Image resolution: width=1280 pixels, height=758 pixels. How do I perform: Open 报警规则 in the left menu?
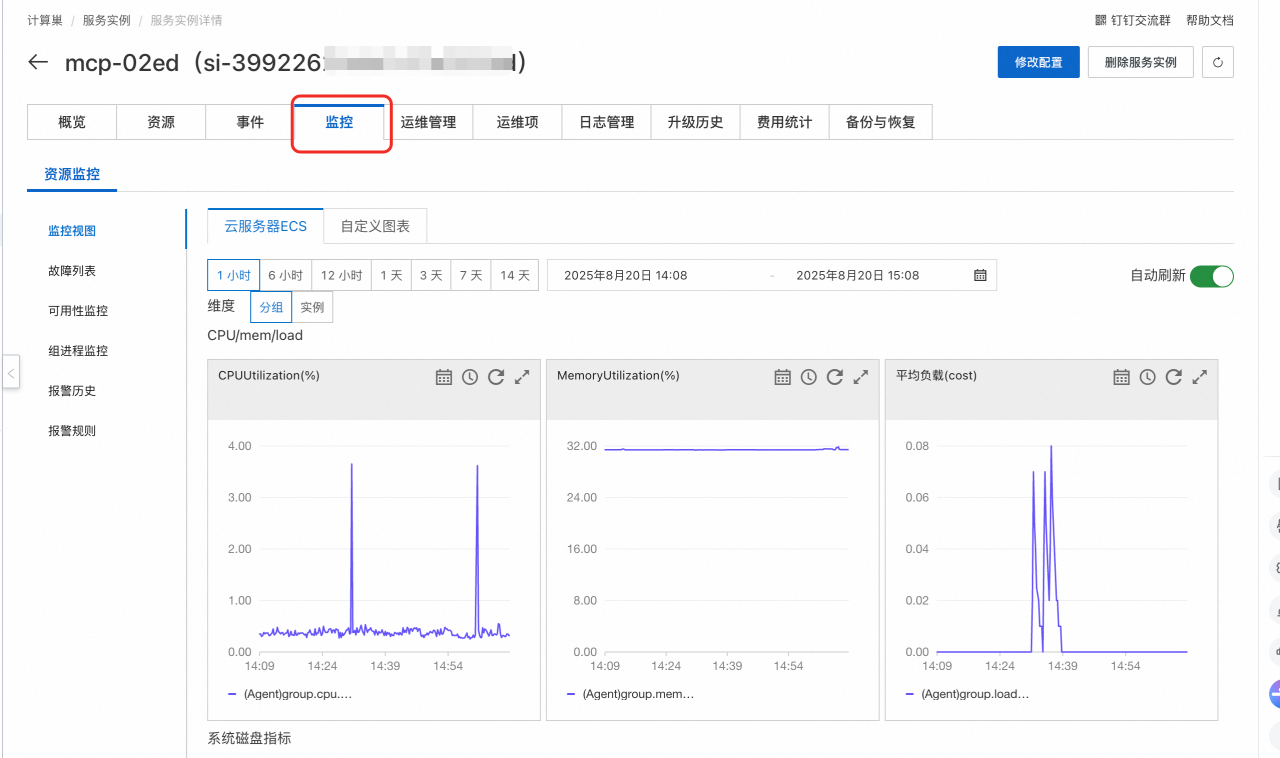pos(72,431)
